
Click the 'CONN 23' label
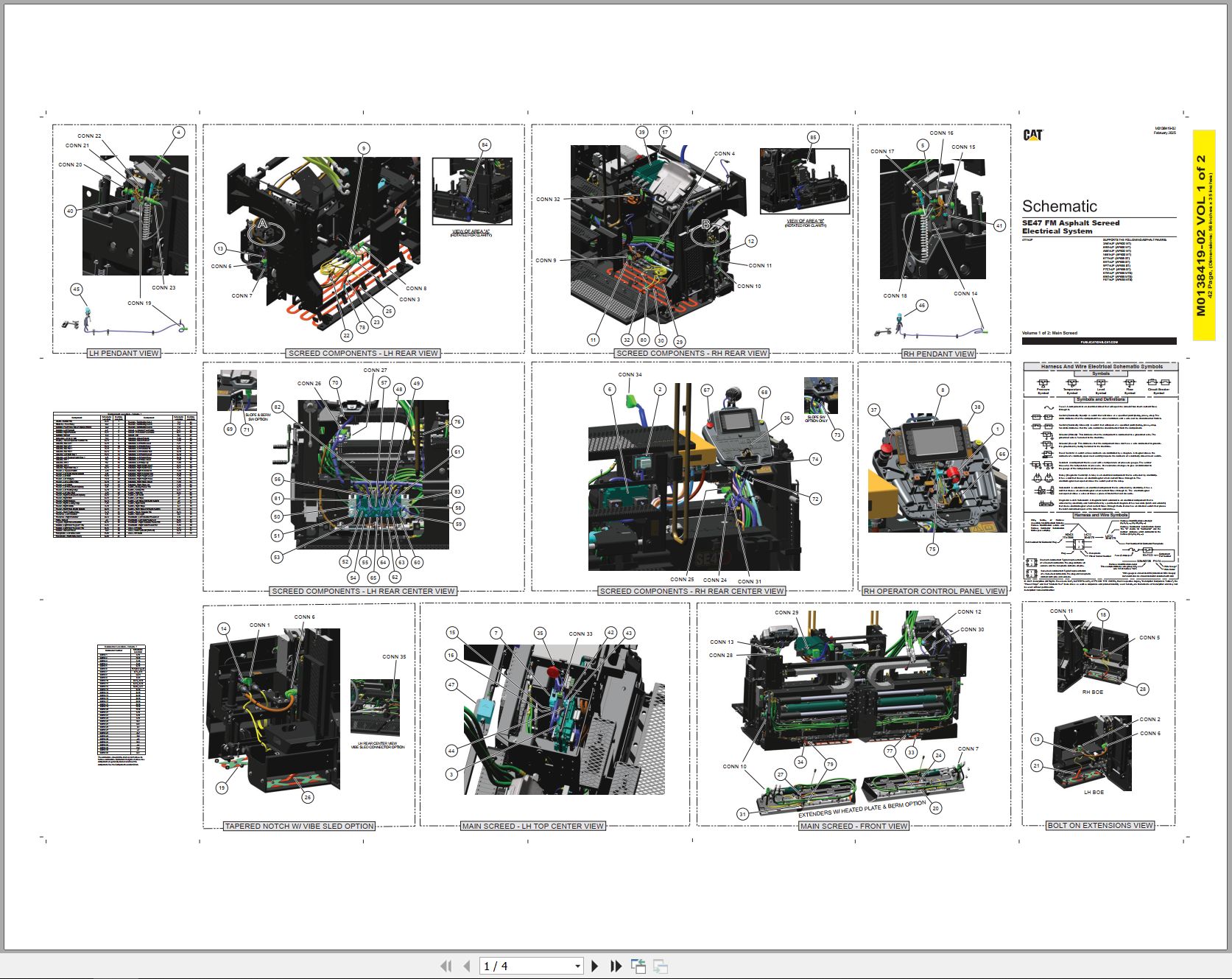[163, 288]
